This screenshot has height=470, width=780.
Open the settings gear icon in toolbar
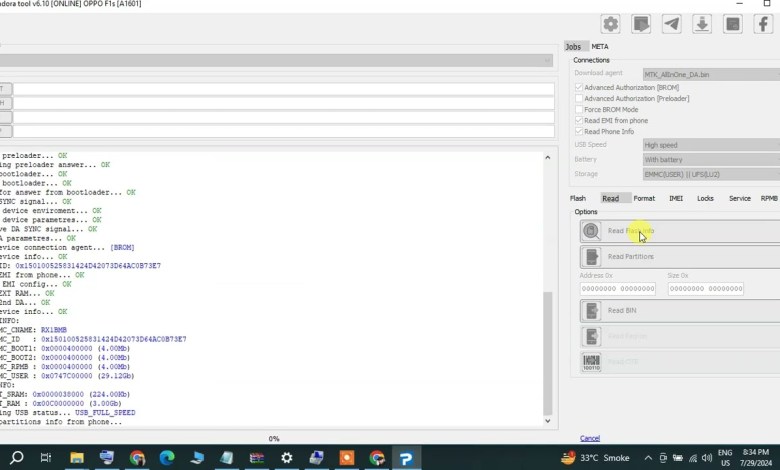pyautogui.click(x=610, y=24)
